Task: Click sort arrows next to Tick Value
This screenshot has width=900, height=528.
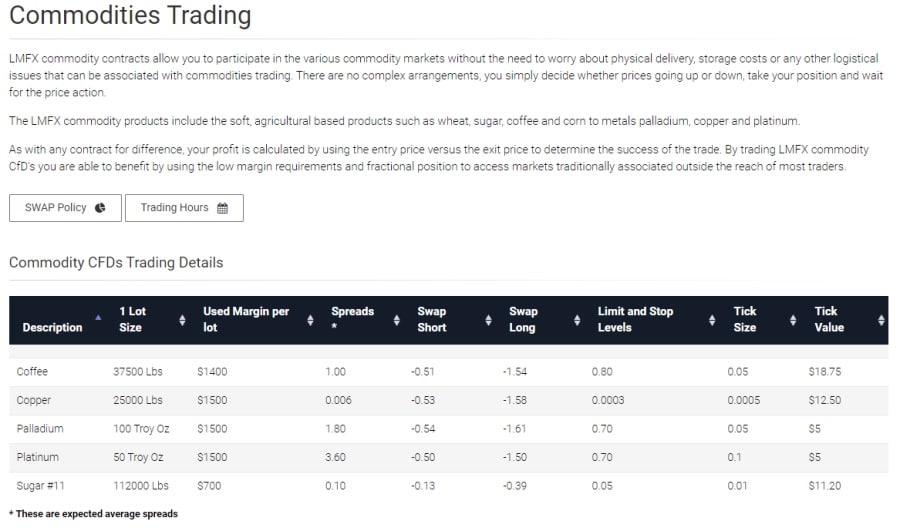Action: [881, 320]
